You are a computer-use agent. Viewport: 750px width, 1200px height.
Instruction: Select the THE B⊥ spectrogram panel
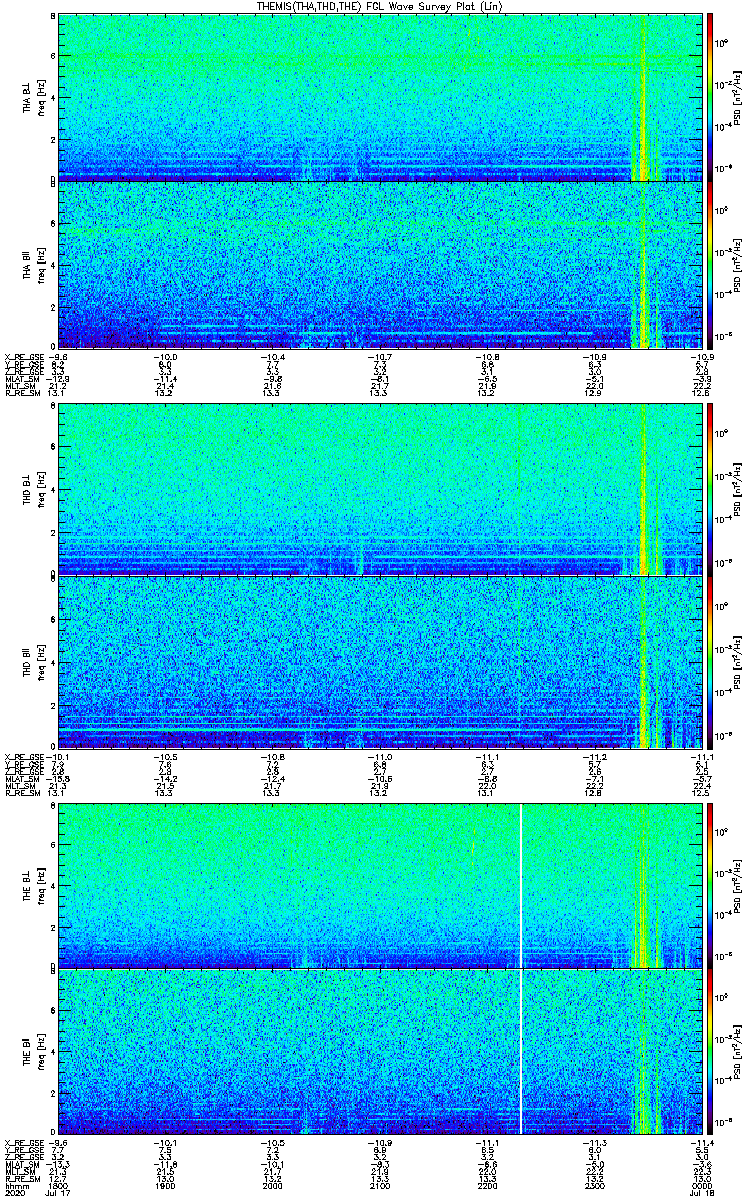tap(380, 884)
